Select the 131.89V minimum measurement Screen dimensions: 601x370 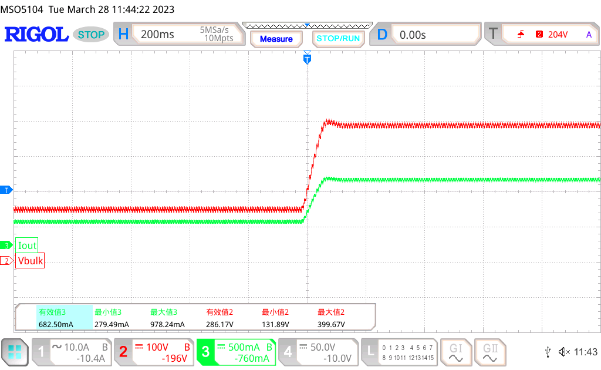click(275, 324)
